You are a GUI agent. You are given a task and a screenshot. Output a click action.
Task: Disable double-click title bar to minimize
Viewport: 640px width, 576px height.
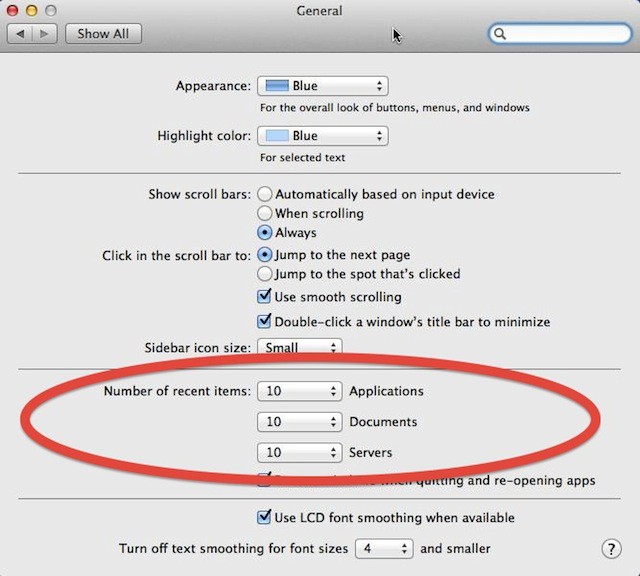[265, 322]
